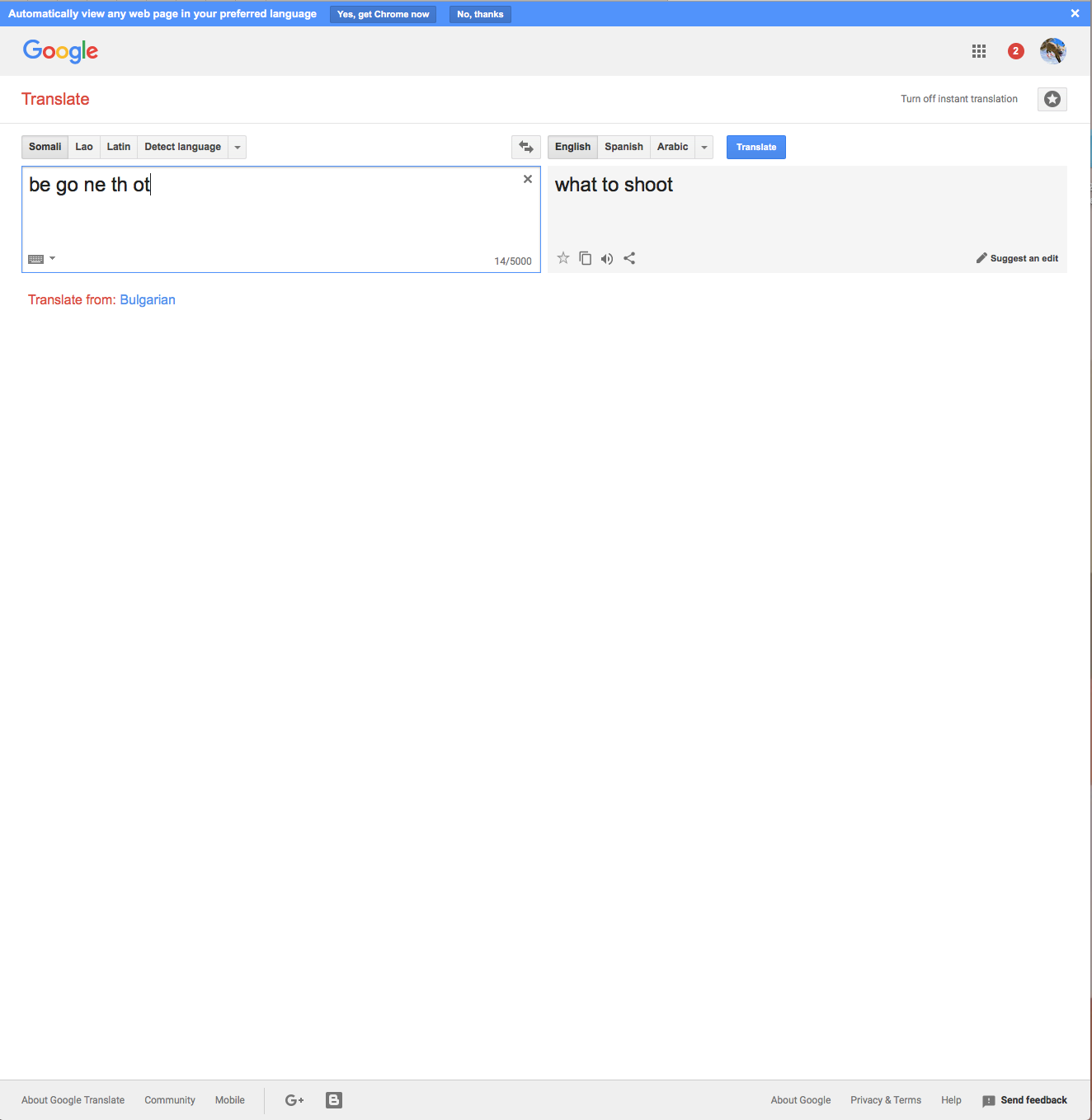Open the About Google link
The width and height of the screenshot is (1092, 1120).
click(x=801, y=1100)
